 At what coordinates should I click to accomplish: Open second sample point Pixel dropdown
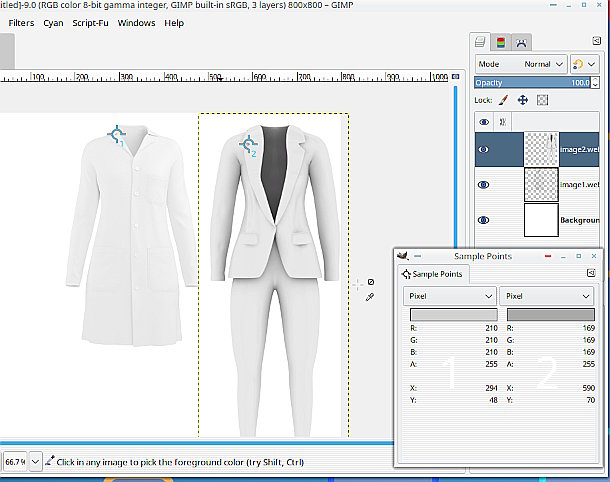point(547,296)
